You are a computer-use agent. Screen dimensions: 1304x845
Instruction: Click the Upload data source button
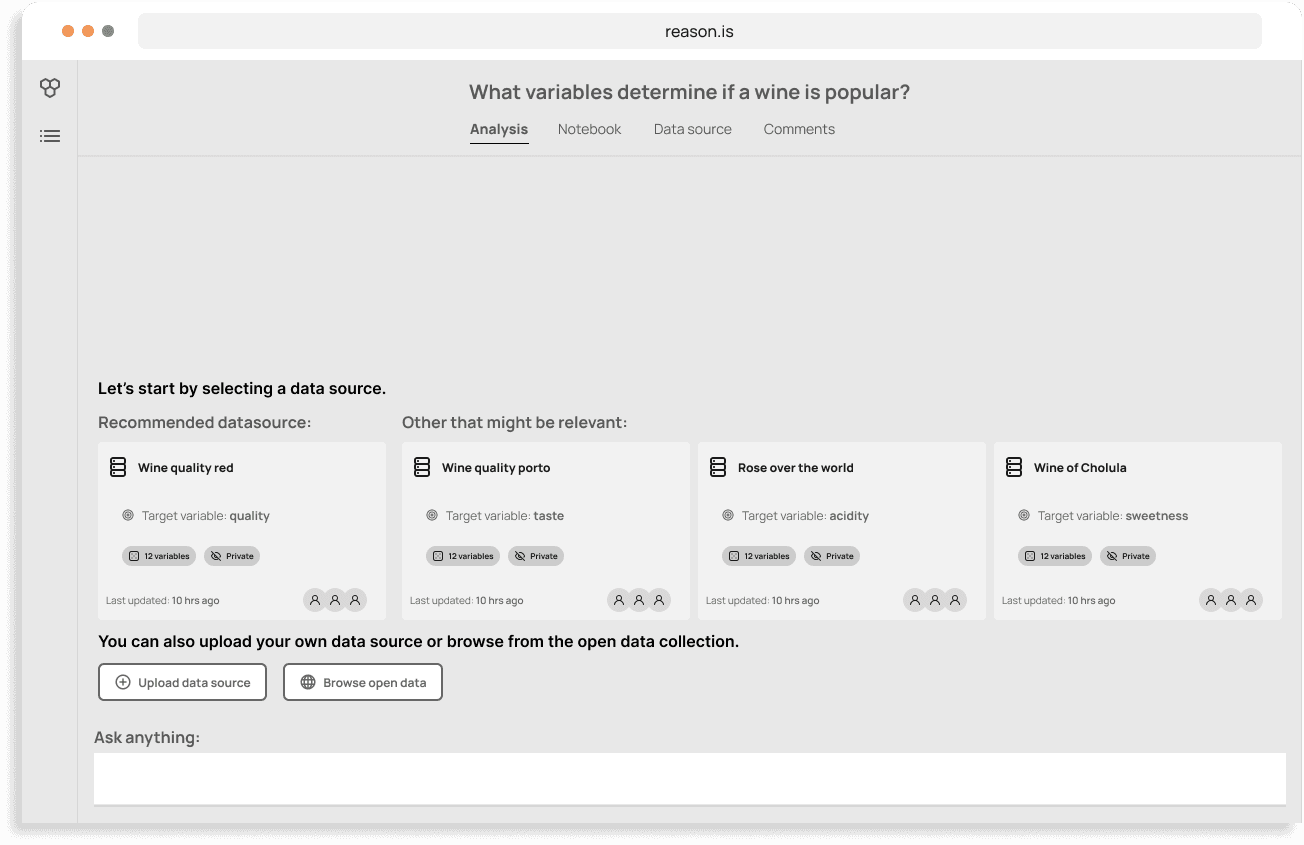(x=182, y=681)
